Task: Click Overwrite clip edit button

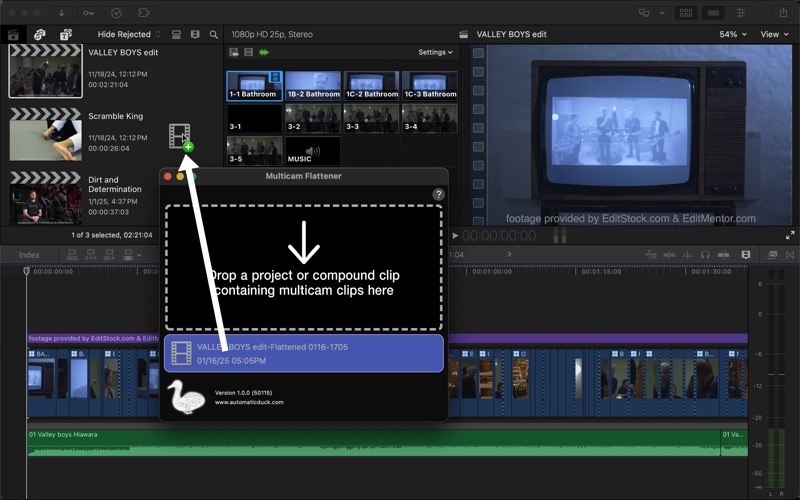Action: tap(128, 255)
